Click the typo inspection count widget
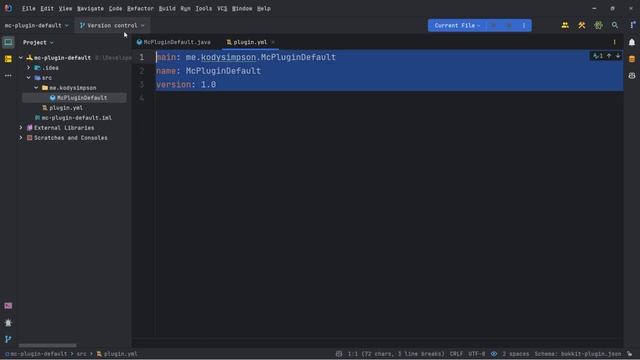 click(x=598, y=56)
